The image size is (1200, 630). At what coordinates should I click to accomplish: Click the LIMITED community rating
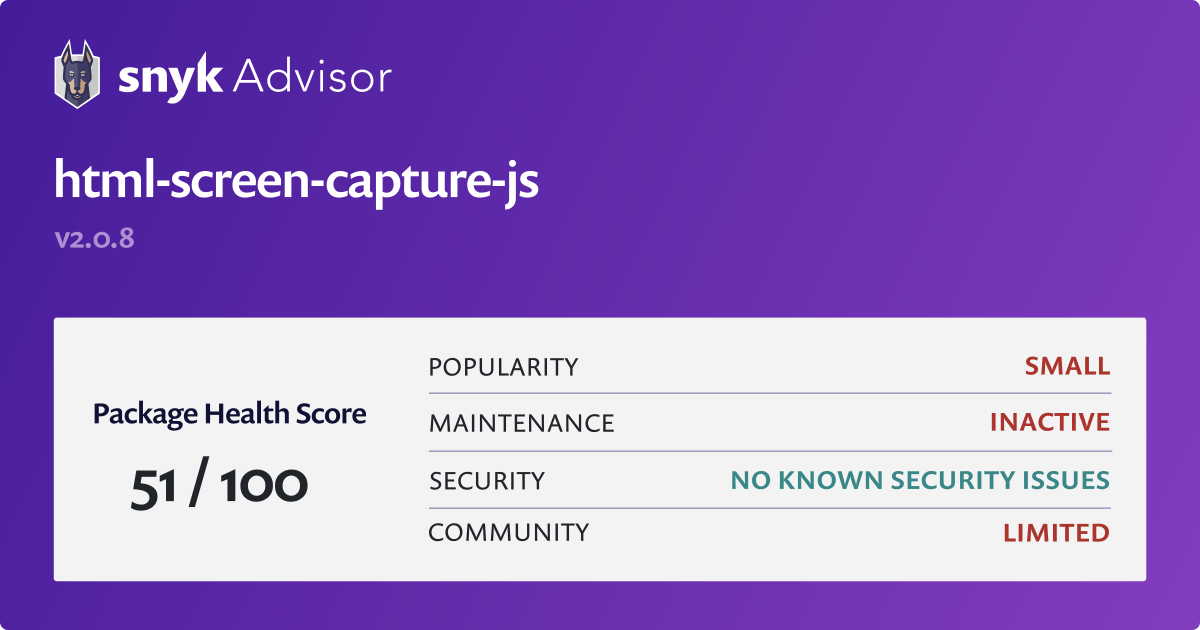coord(1057,532)
